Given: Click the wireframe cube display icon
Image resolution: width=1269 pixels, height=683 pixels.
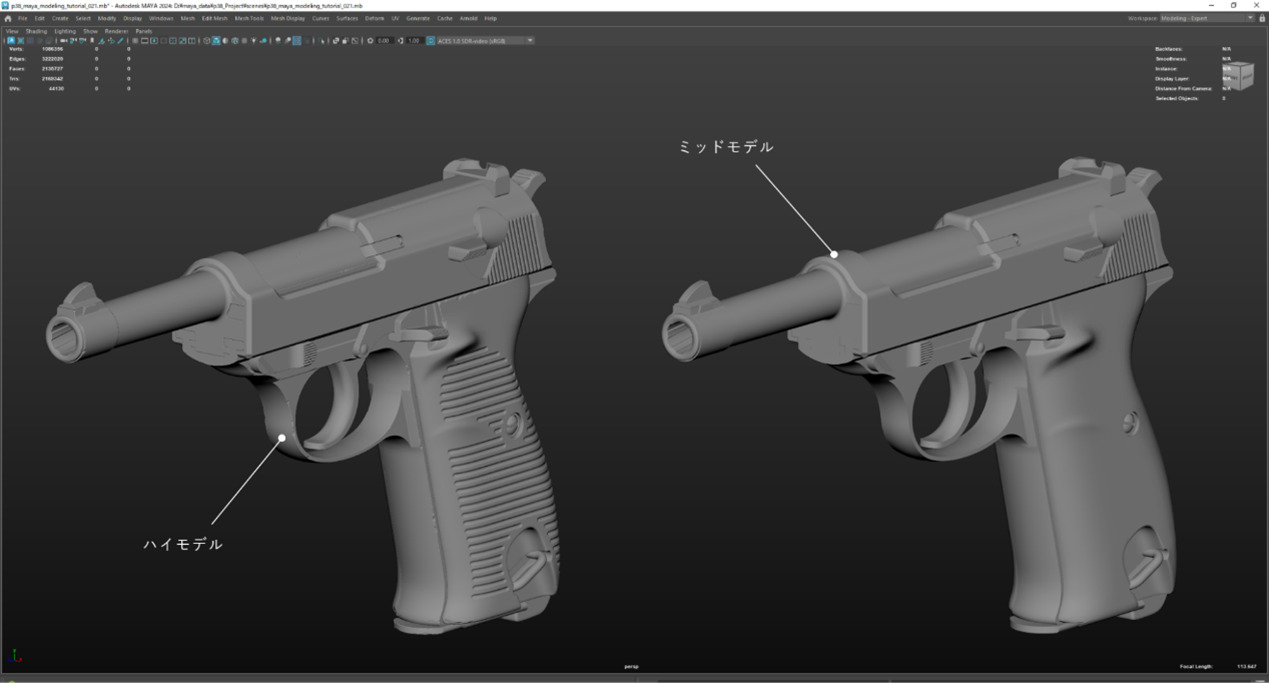Looking at the screenshot, I should pyautogui.click(x=206, y=41).
